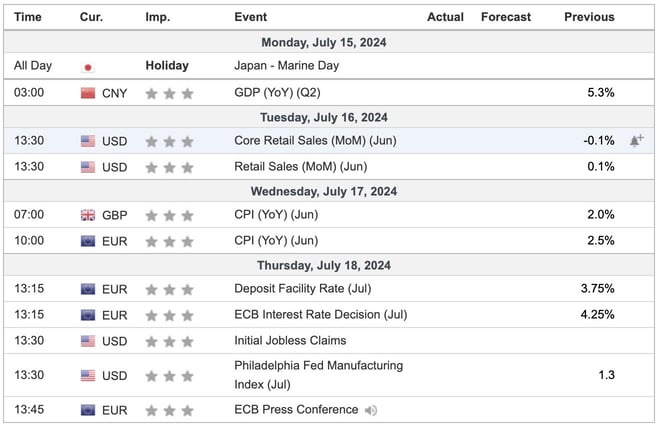
Task: Click the US flag in the Philadelphia Fed row
Action: 88,376
